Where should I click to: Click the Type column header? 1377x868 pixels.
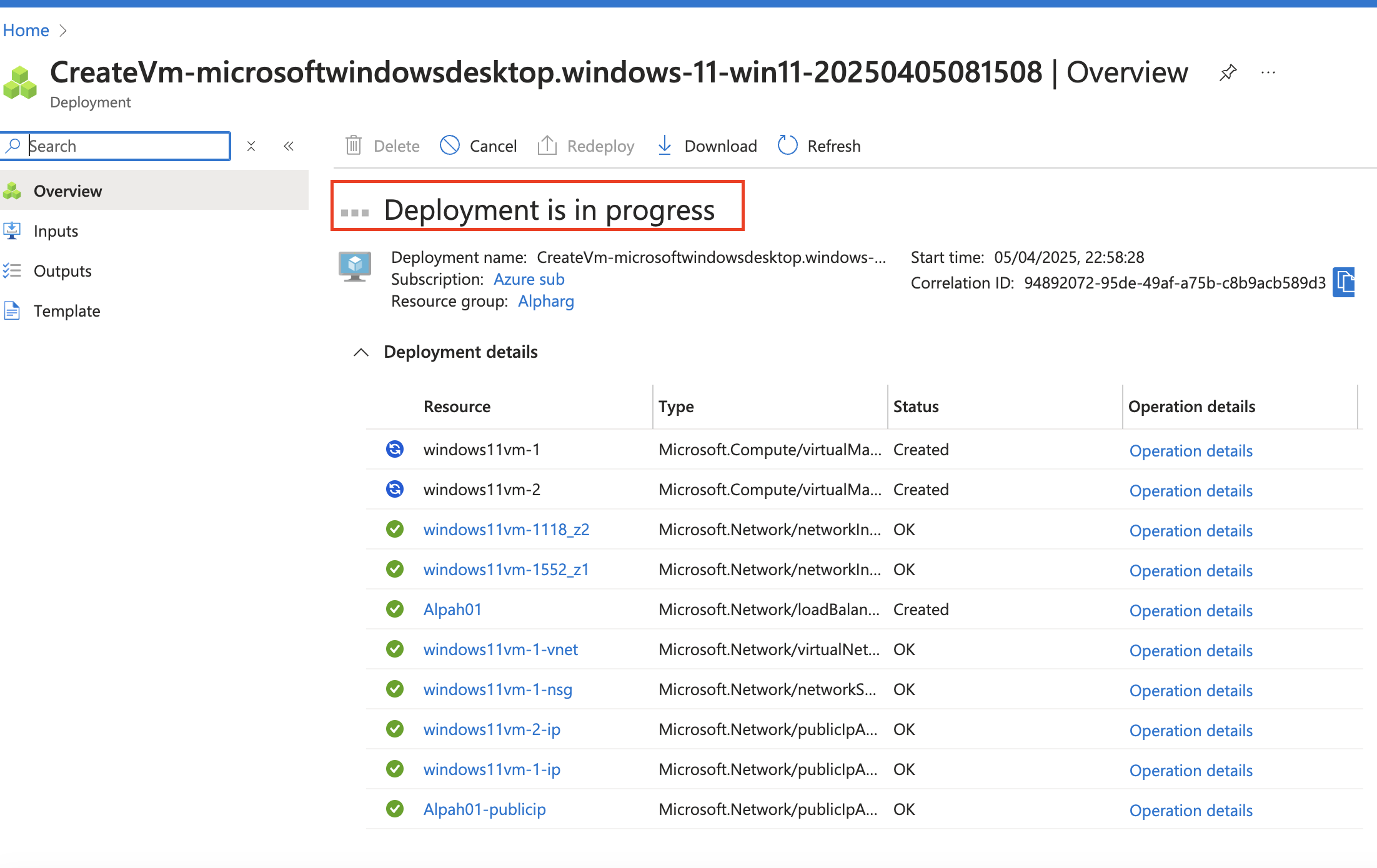(676, 407)
